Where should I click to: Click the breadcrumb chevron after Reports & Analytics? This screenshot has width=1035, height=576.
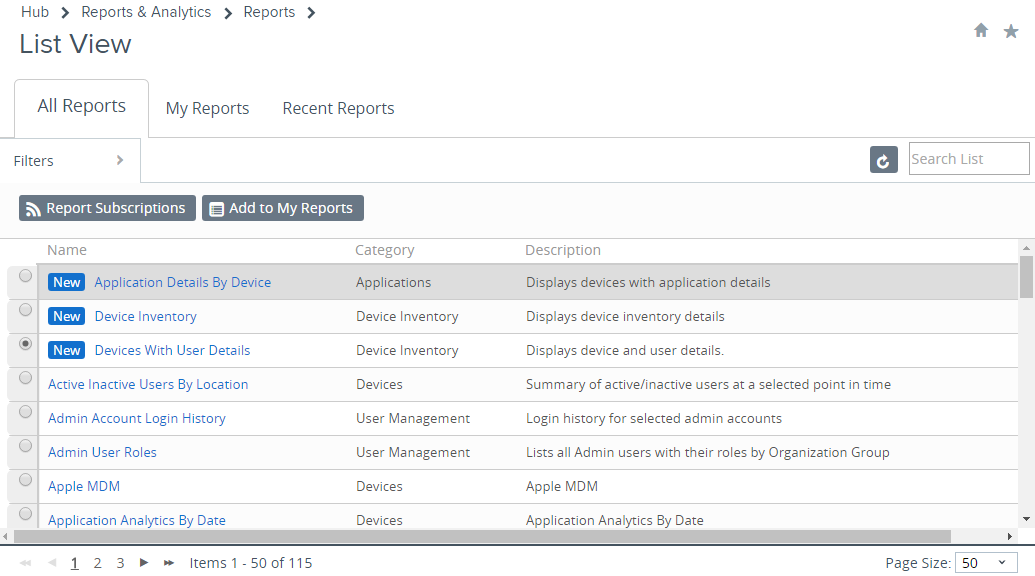228,13
